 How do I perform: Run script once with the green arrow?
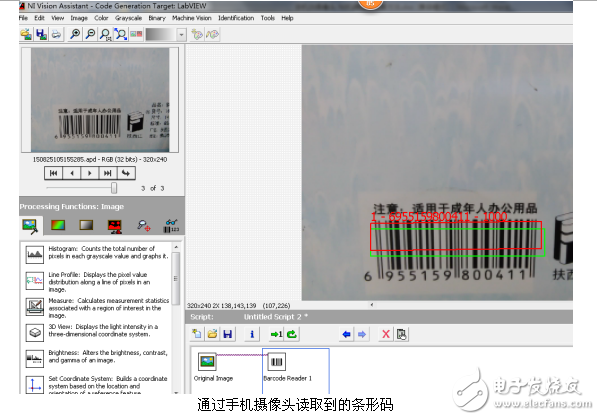pos(276,334)
